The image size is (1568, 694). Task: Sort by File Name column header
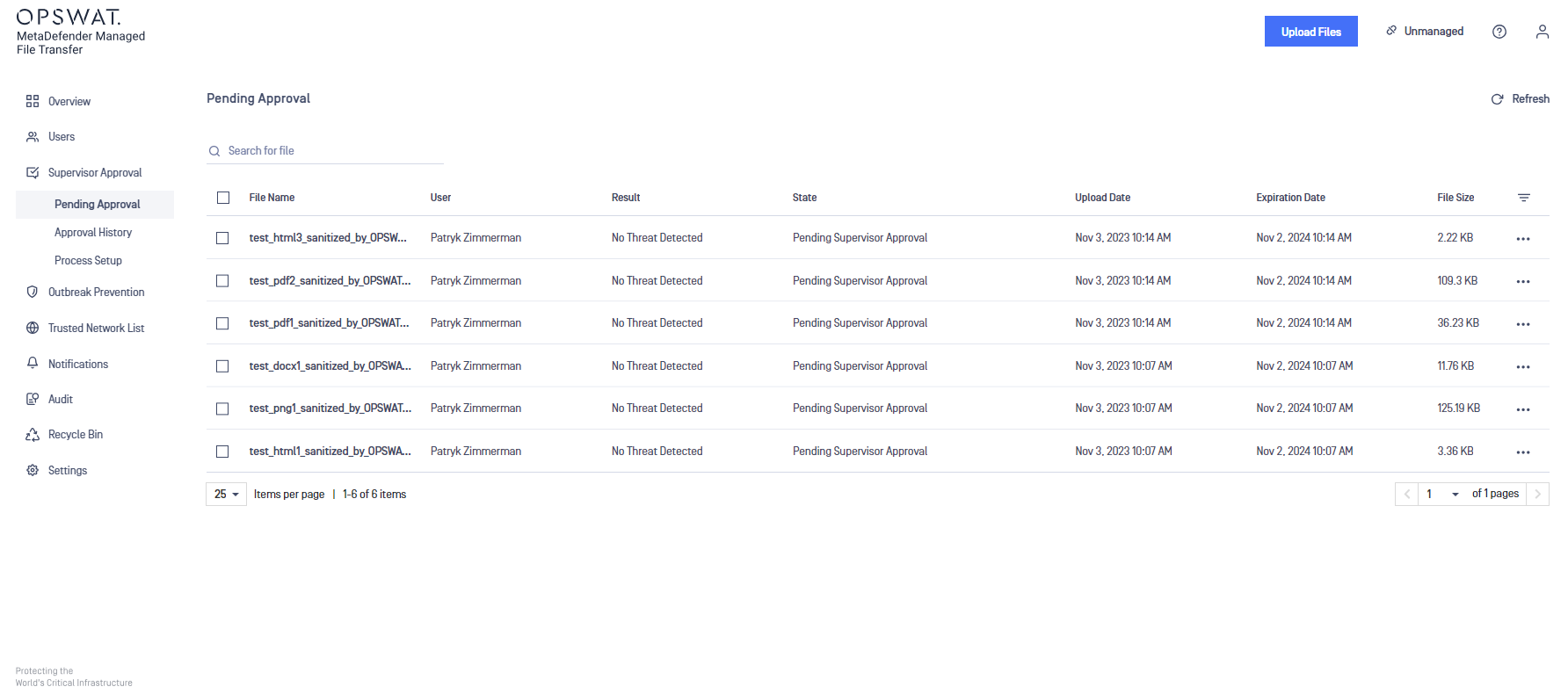tap(272, 198)
